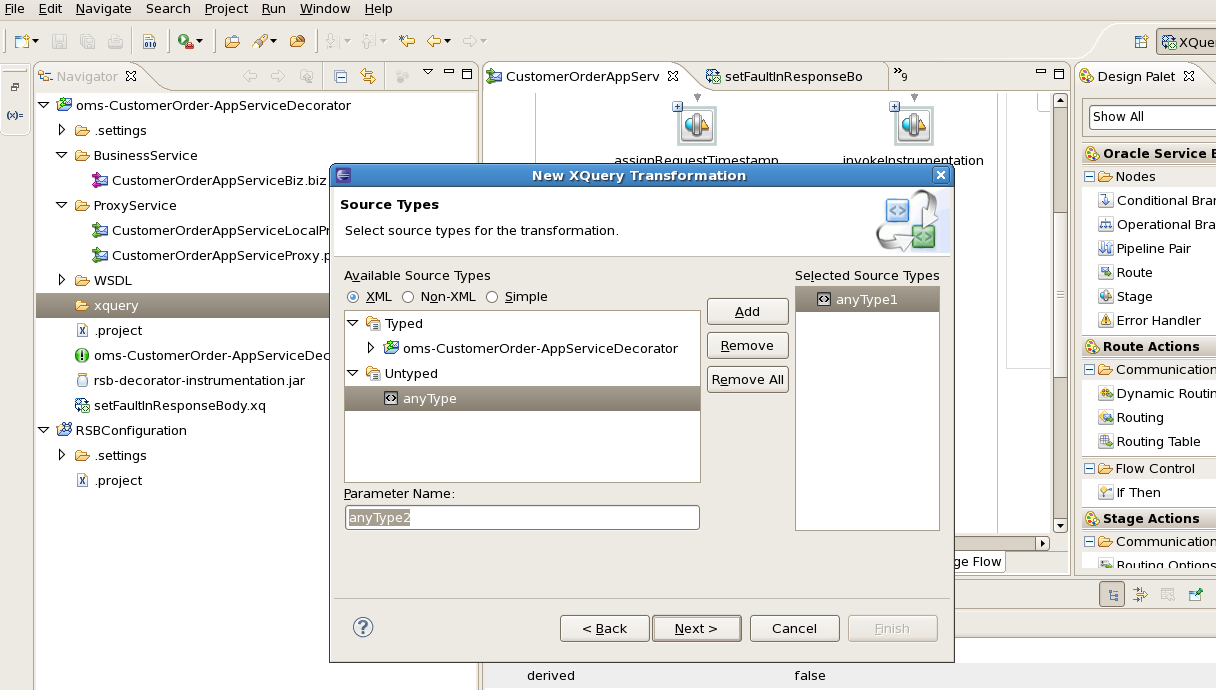Open the File menu

click(x=14, y=8)
